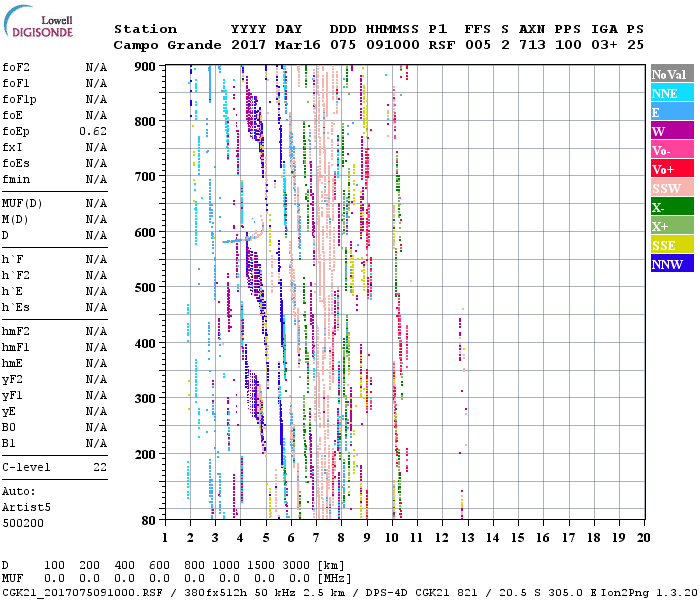Image resolution: width=700 pixels, height=600 pixels.
Task: Click the FFS value 005
Action: [x=478, y=45]
